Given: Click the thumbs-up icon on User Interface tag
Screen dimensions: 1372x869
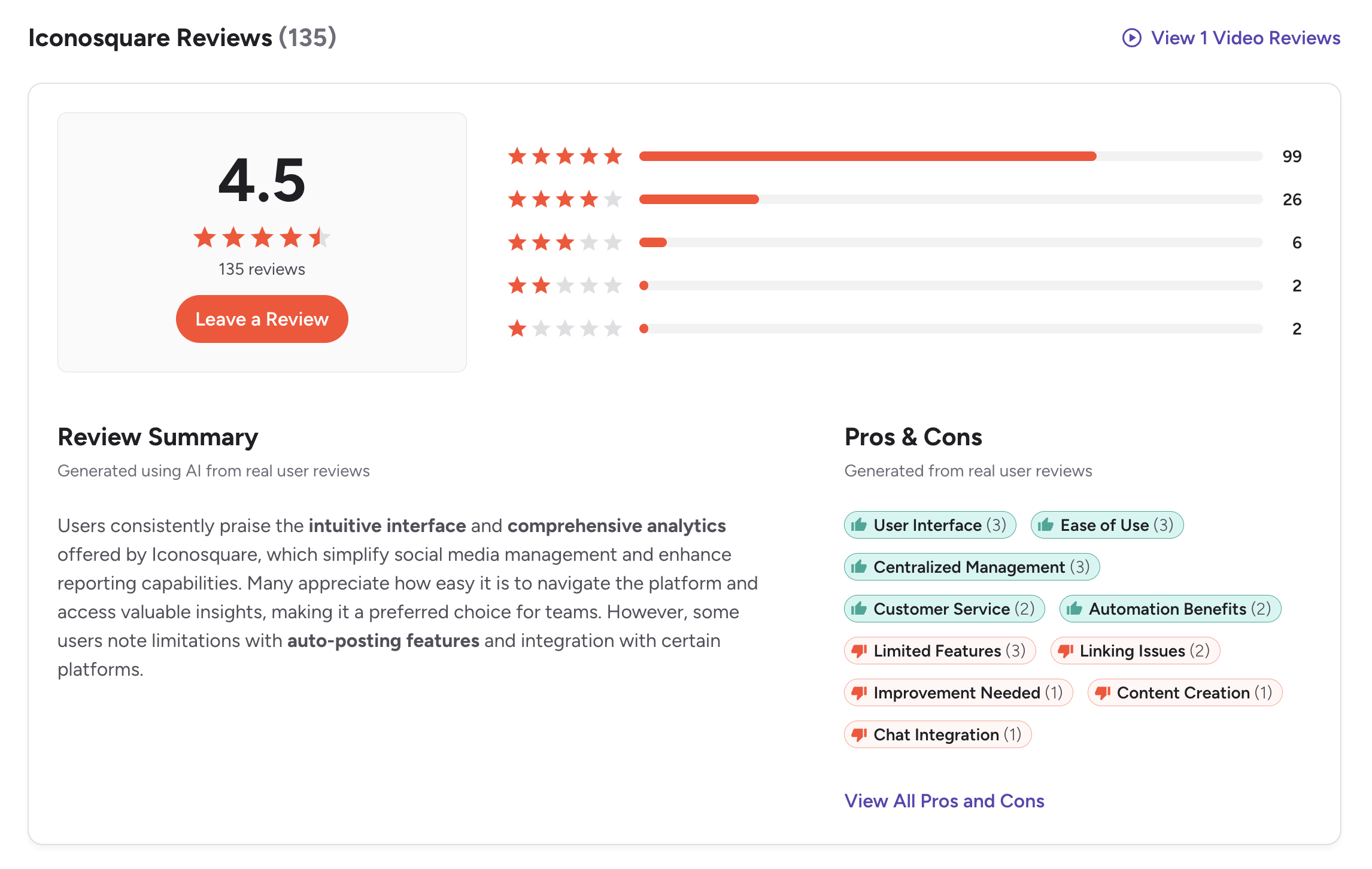Looking at the screenshot, I should tap(858, 525).
